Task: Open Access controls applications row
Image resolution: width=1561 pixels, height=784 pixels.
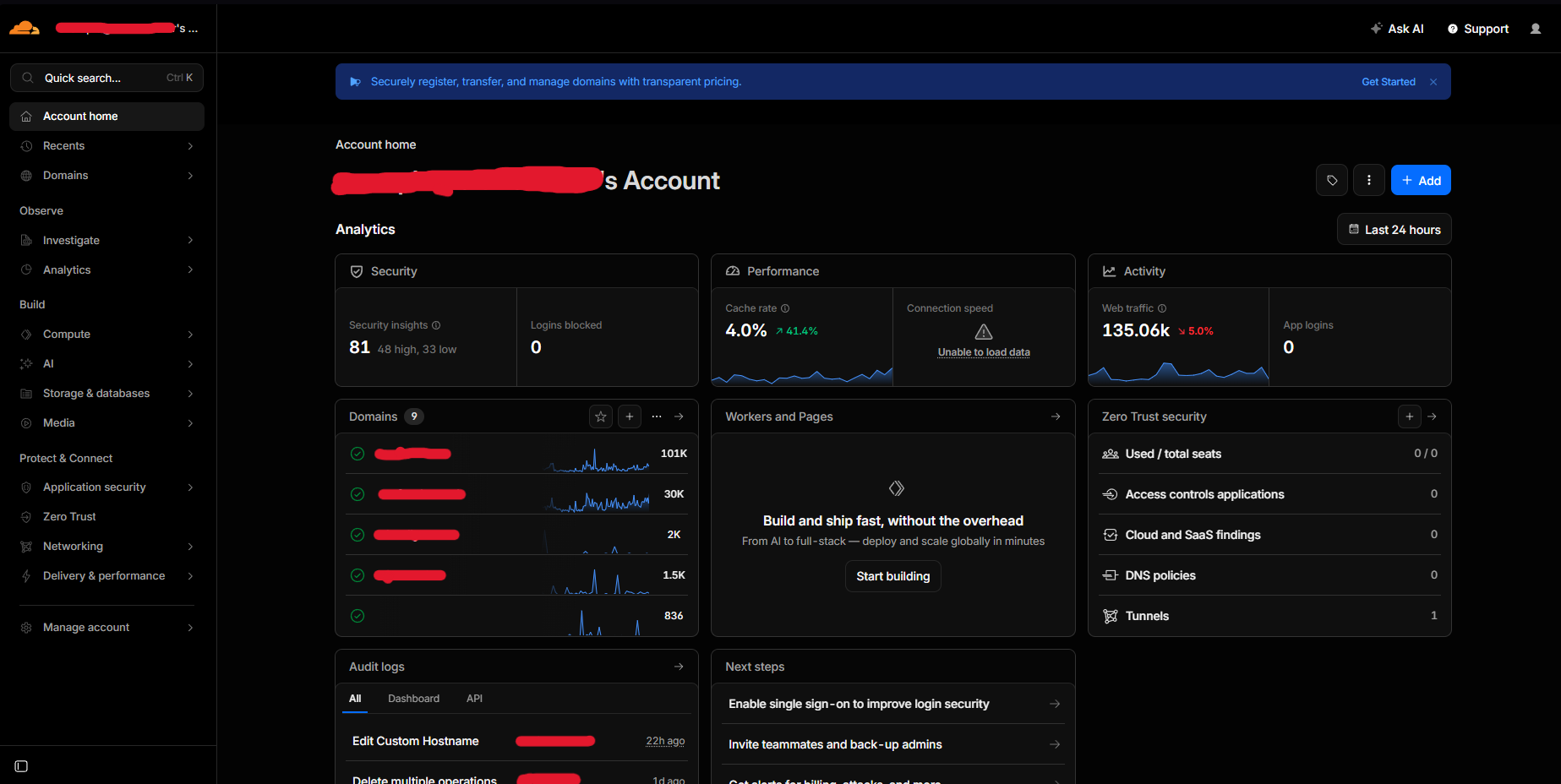Action: [x=1269, y=494]
